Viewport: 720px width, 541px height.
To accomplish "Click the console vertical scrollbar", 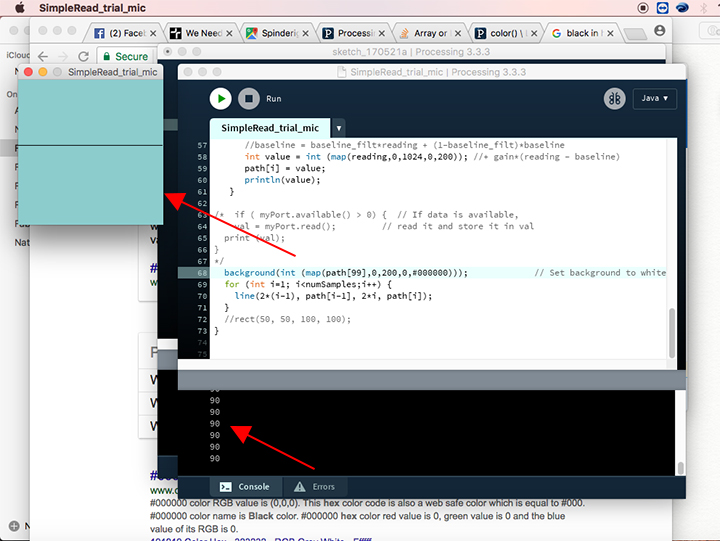I will click(681, 468).
